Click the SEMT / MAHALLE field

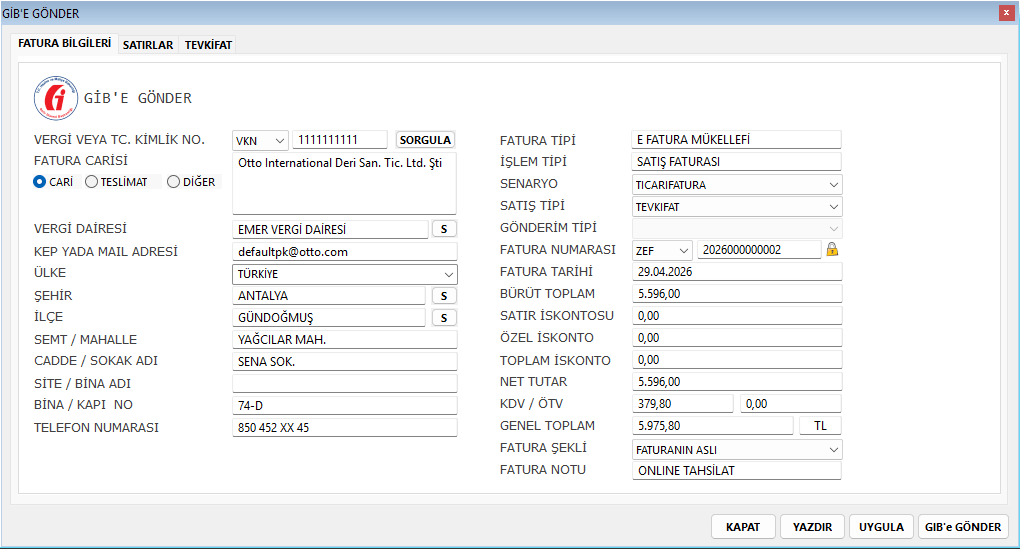coord(345,340)
